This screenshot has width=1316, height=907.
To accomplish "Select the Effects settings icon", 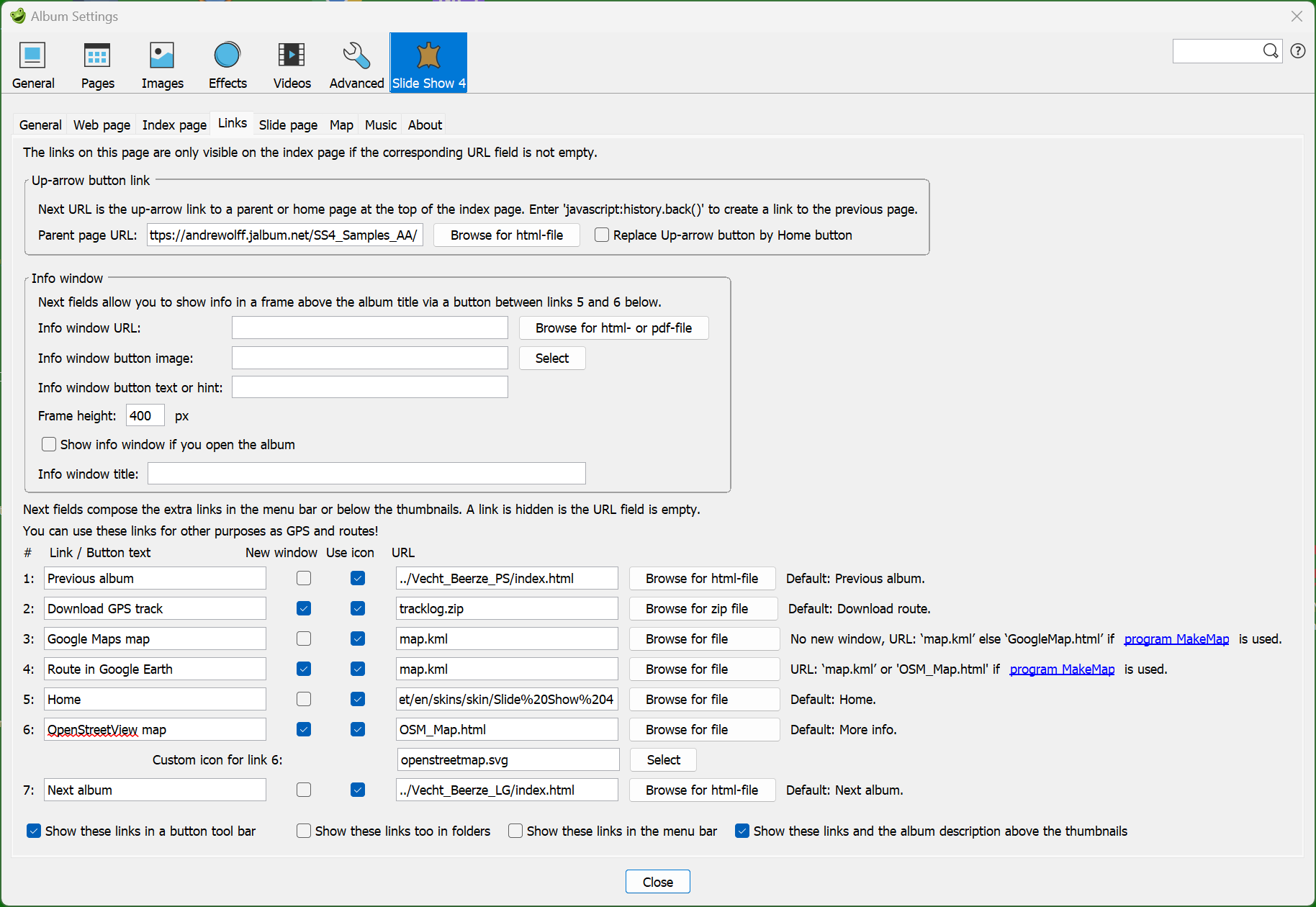I will click(227, 63).
